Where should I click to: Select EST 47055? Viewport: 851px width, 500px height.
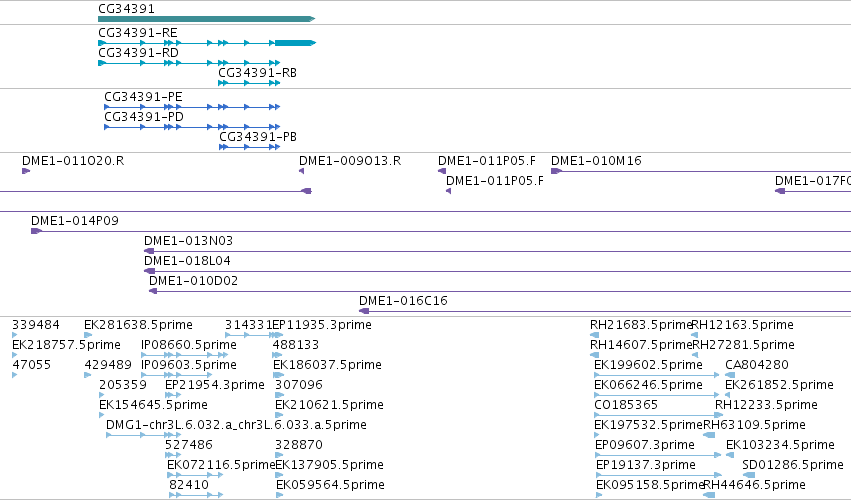click(x=31, y=365)
